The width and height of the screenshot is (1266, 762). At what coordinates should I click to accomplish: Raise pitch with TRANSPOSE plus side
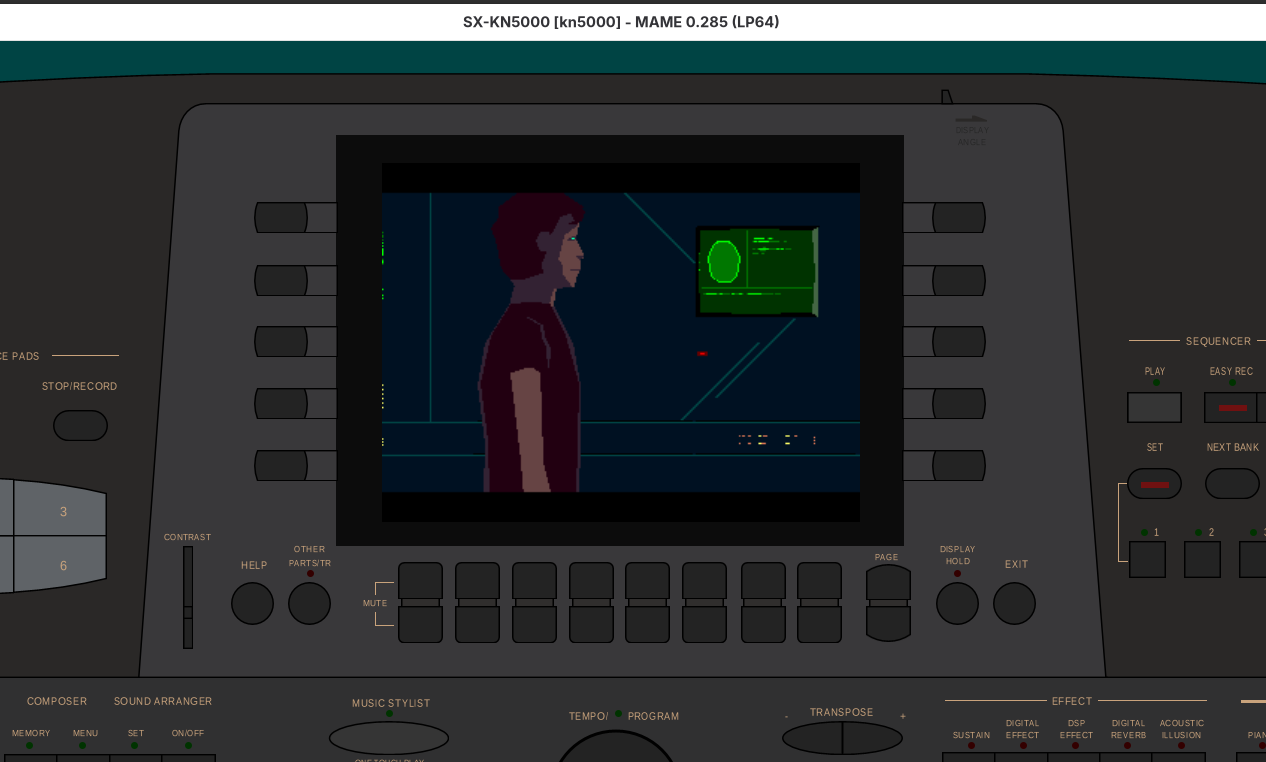click(872, 739)
